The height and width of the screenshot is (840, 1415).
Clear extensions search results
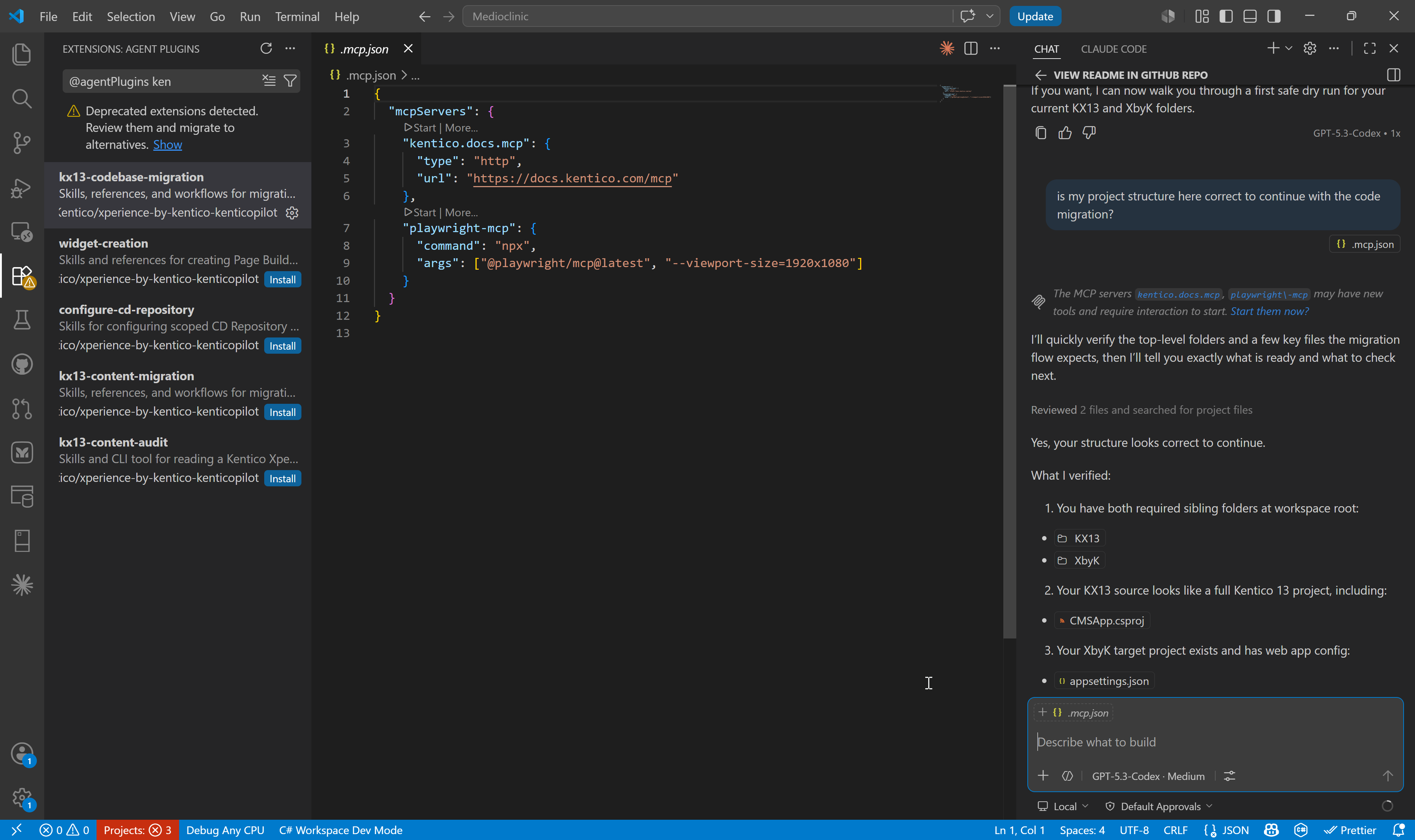(x=269, y=81)
